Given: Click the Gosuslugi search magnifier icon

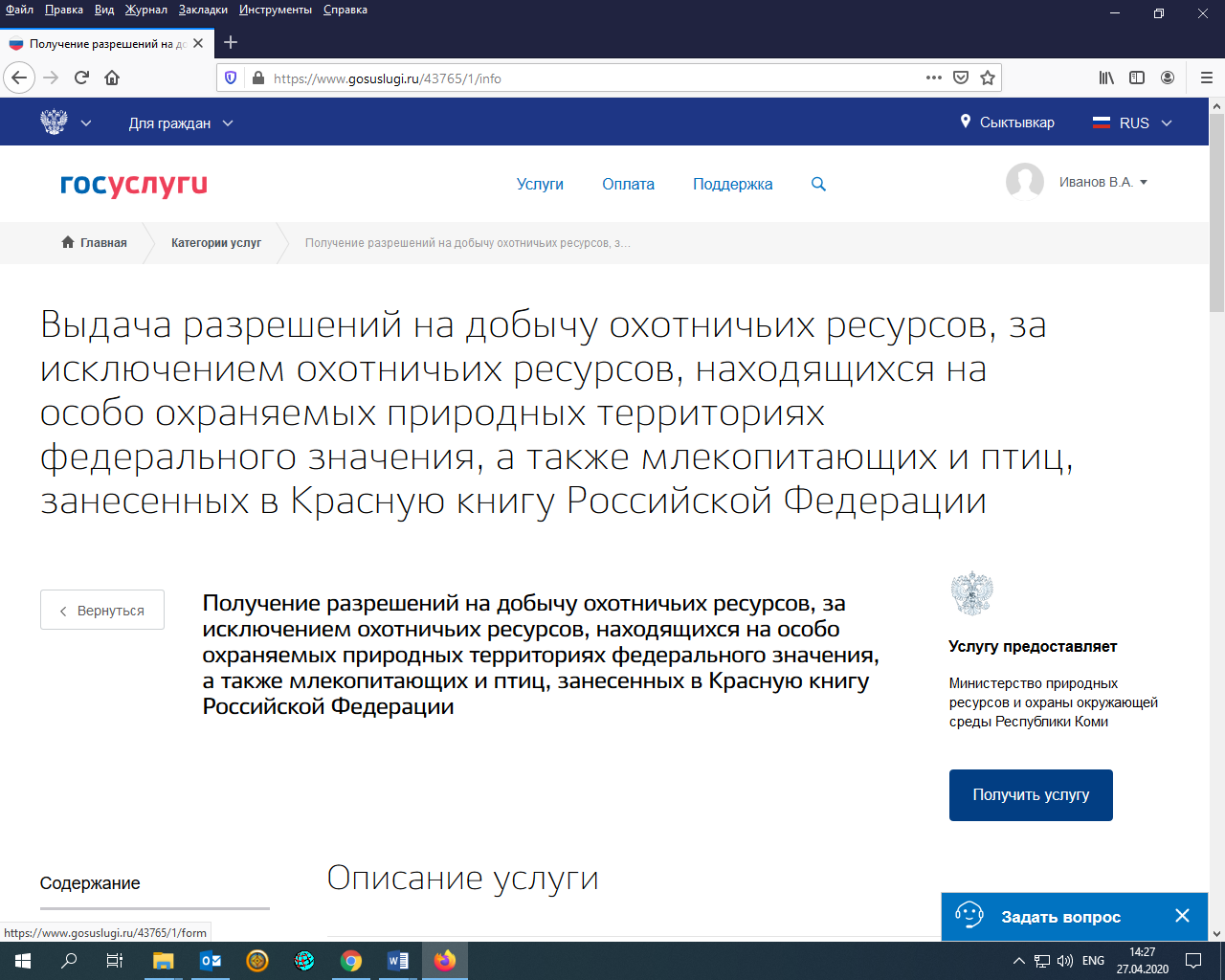Looking at the screenshot, I should click(818, 184).
